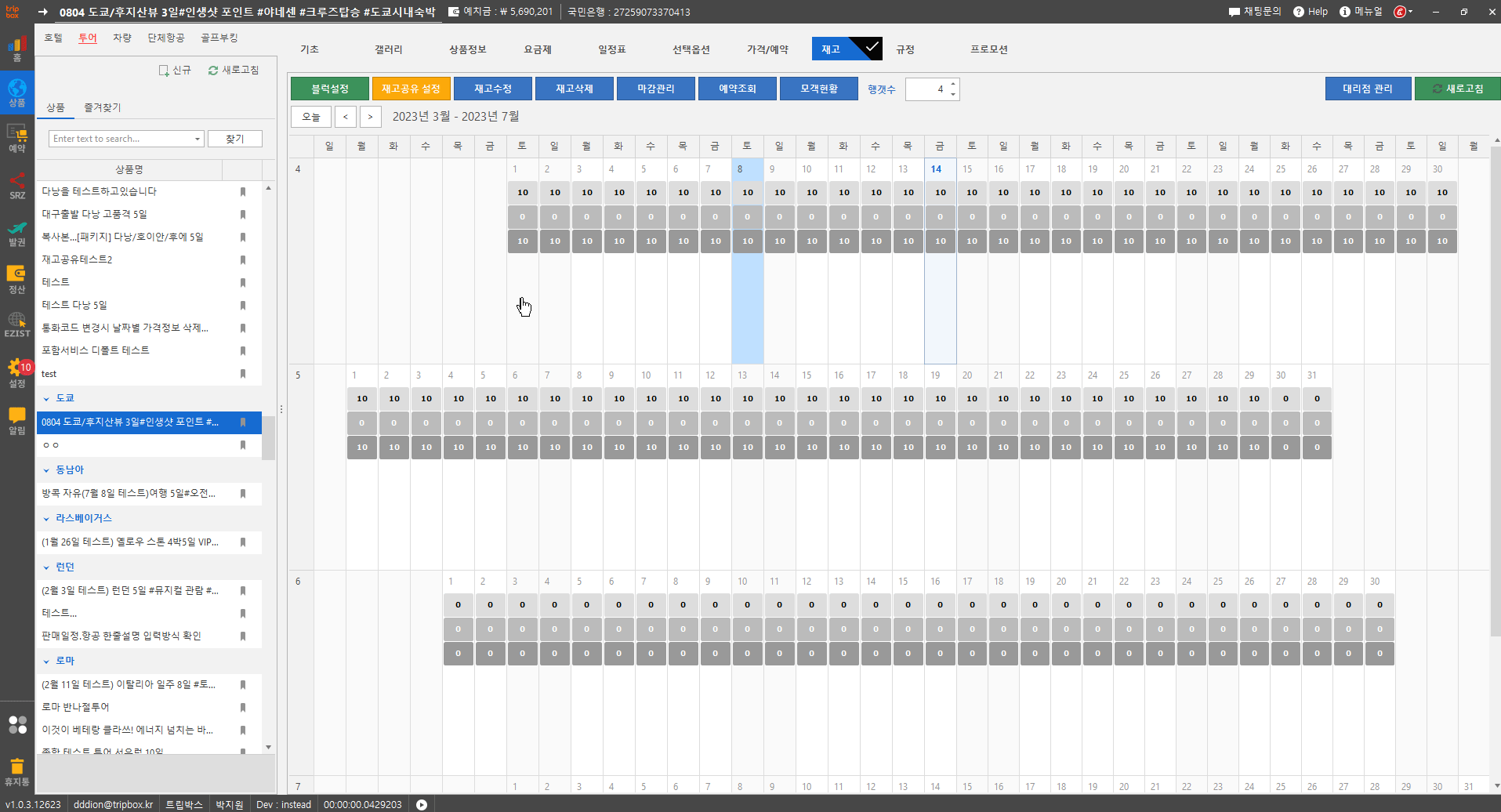Click the 재고공유 설정 button
Screen dimensions: 1501x812
pyautogui.click(x=412, y=89)
